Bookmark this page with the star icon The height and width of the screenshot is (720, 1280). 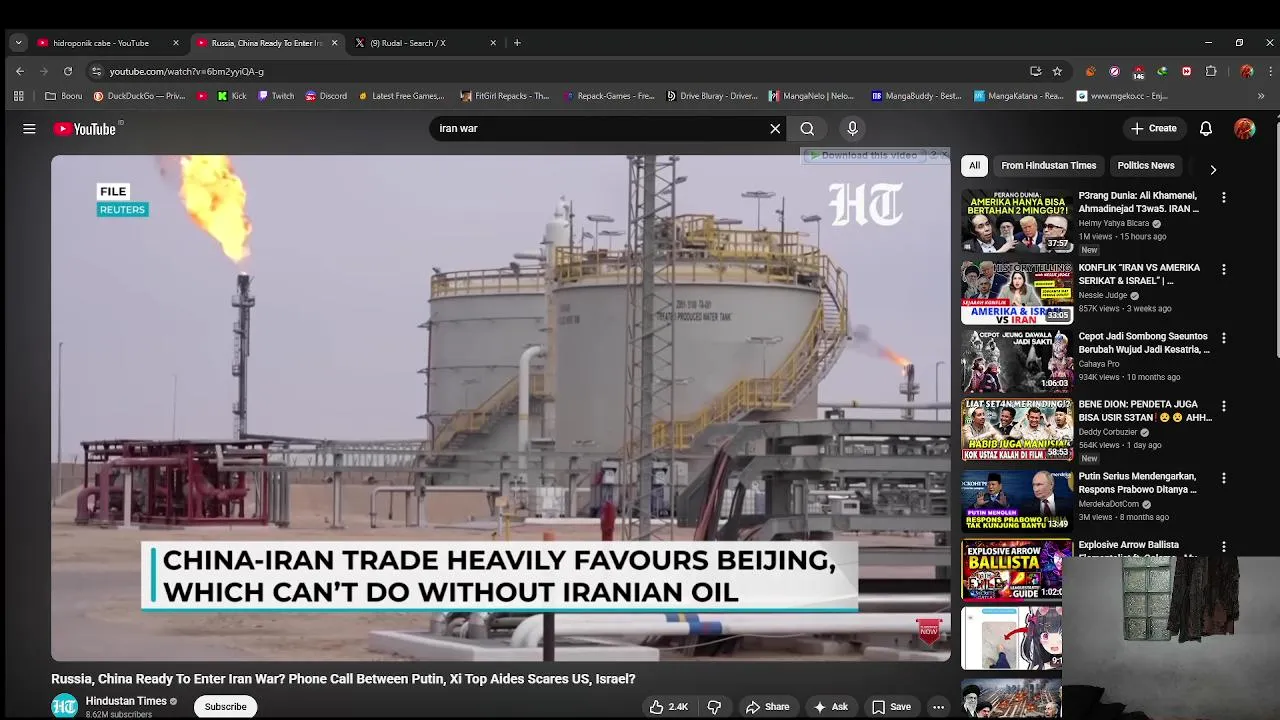click(1057, 71)
